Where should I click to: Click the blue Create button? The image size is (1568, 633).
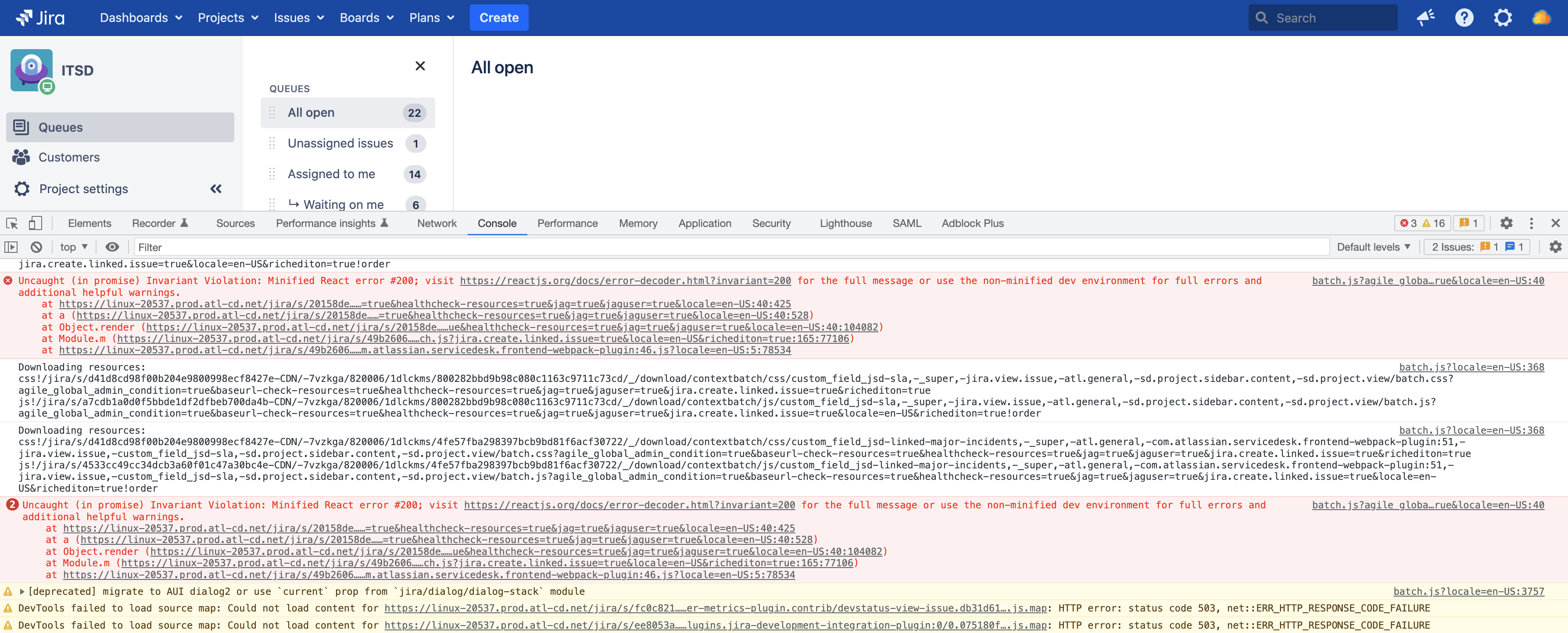(498, 18)
